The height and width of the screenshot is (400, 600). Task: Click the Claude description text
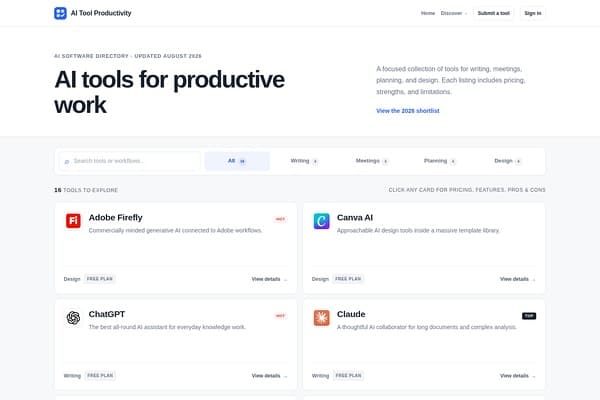click(x=427, y=327)
